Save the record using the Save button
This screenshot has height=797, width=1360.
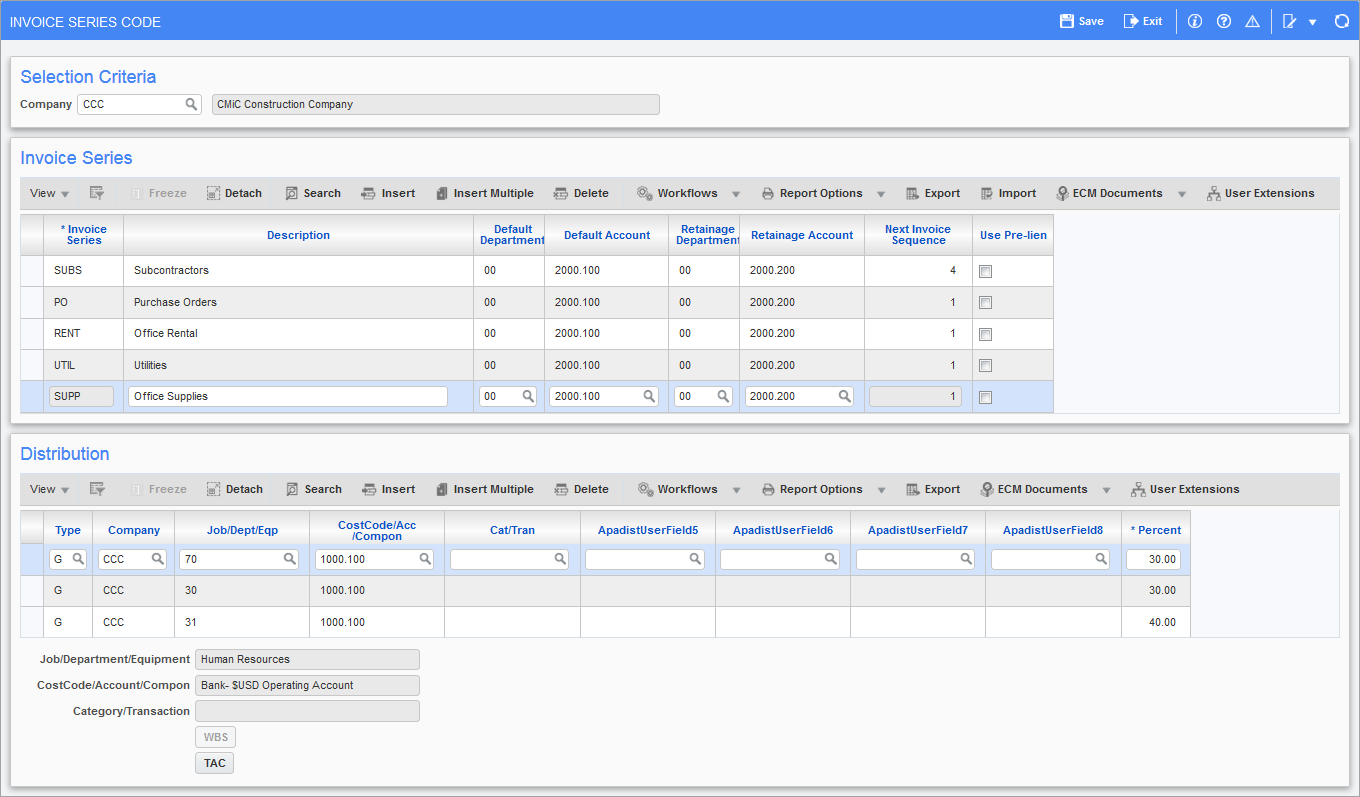coord(1081,20)
